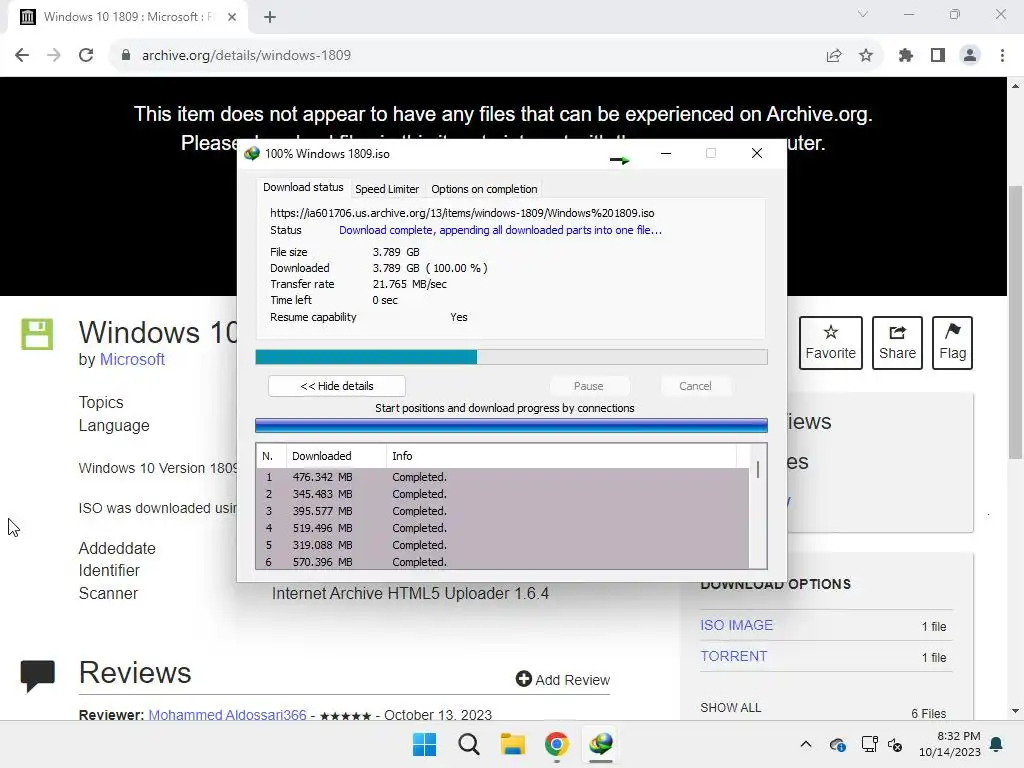The image size is (1024, 768).
Task: Open ISO IMAGE download option
Action: click(736, 625)
